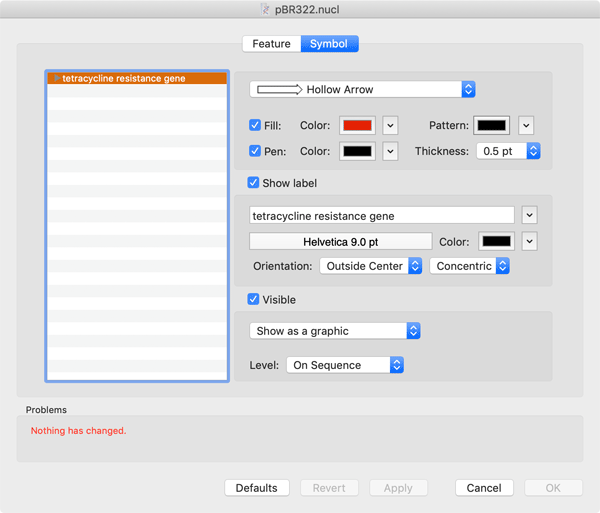
Task: Select tetracycline resistance gene list row
Action: point(137,78)
